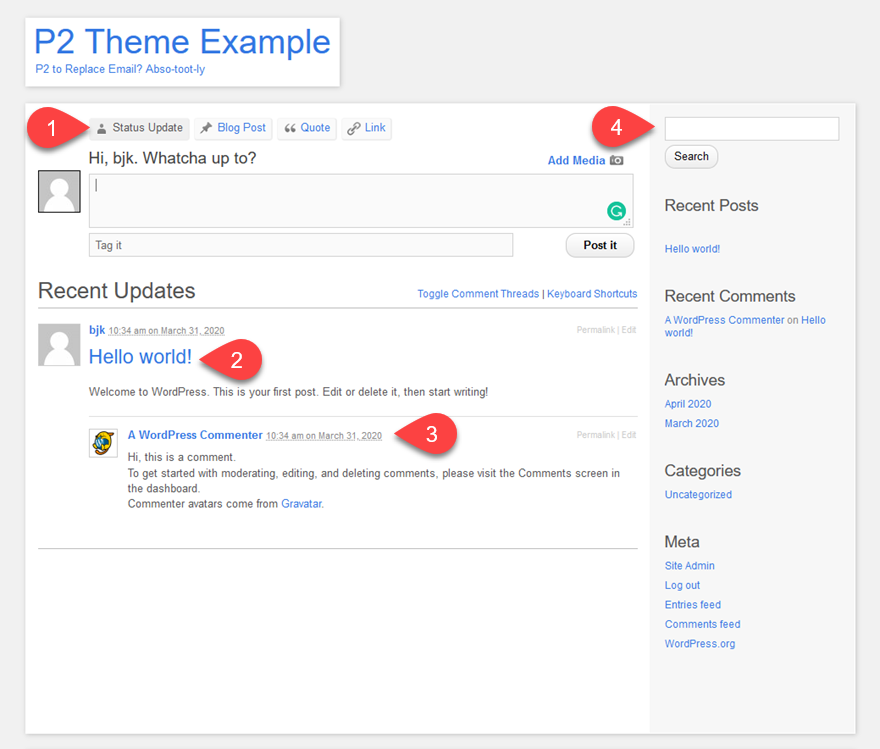The height and width of the screenshot is (749, 880).
Task: Click the WordPress Commenter avatar icon
Action: point(103,443)
